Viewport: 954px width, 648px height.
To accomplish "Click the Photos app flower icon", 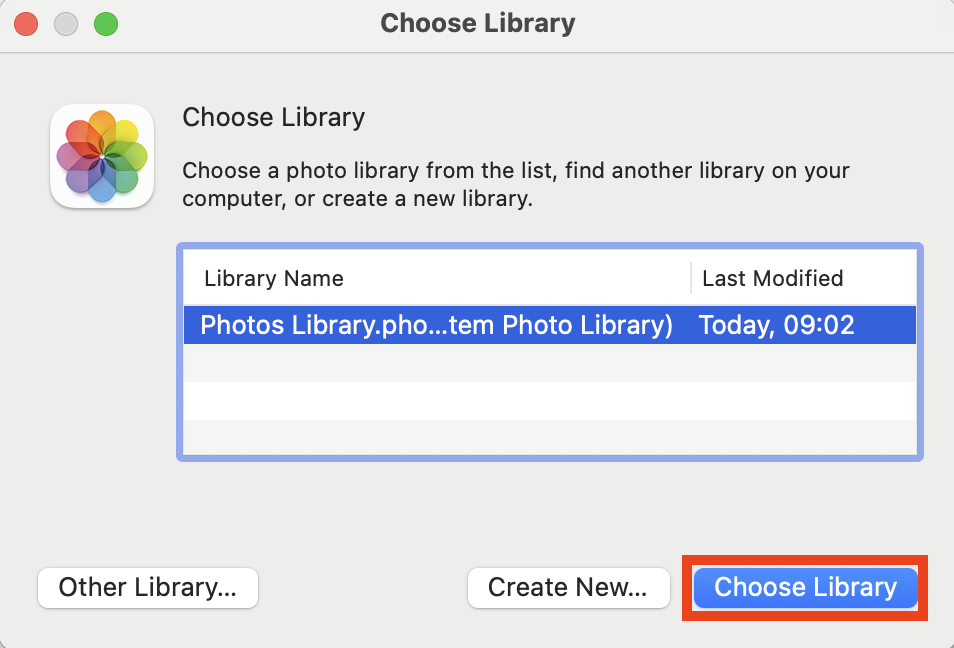I will 101,156.
